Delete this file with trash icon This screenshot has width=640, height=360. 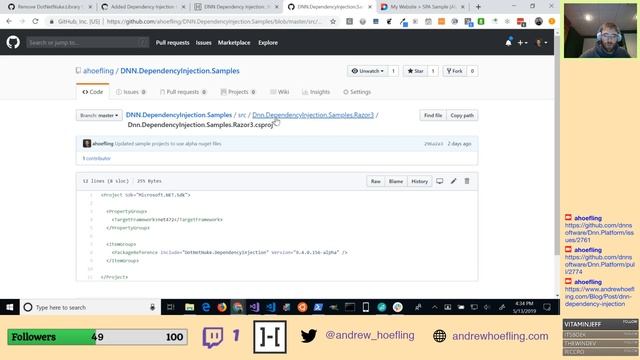467,181
